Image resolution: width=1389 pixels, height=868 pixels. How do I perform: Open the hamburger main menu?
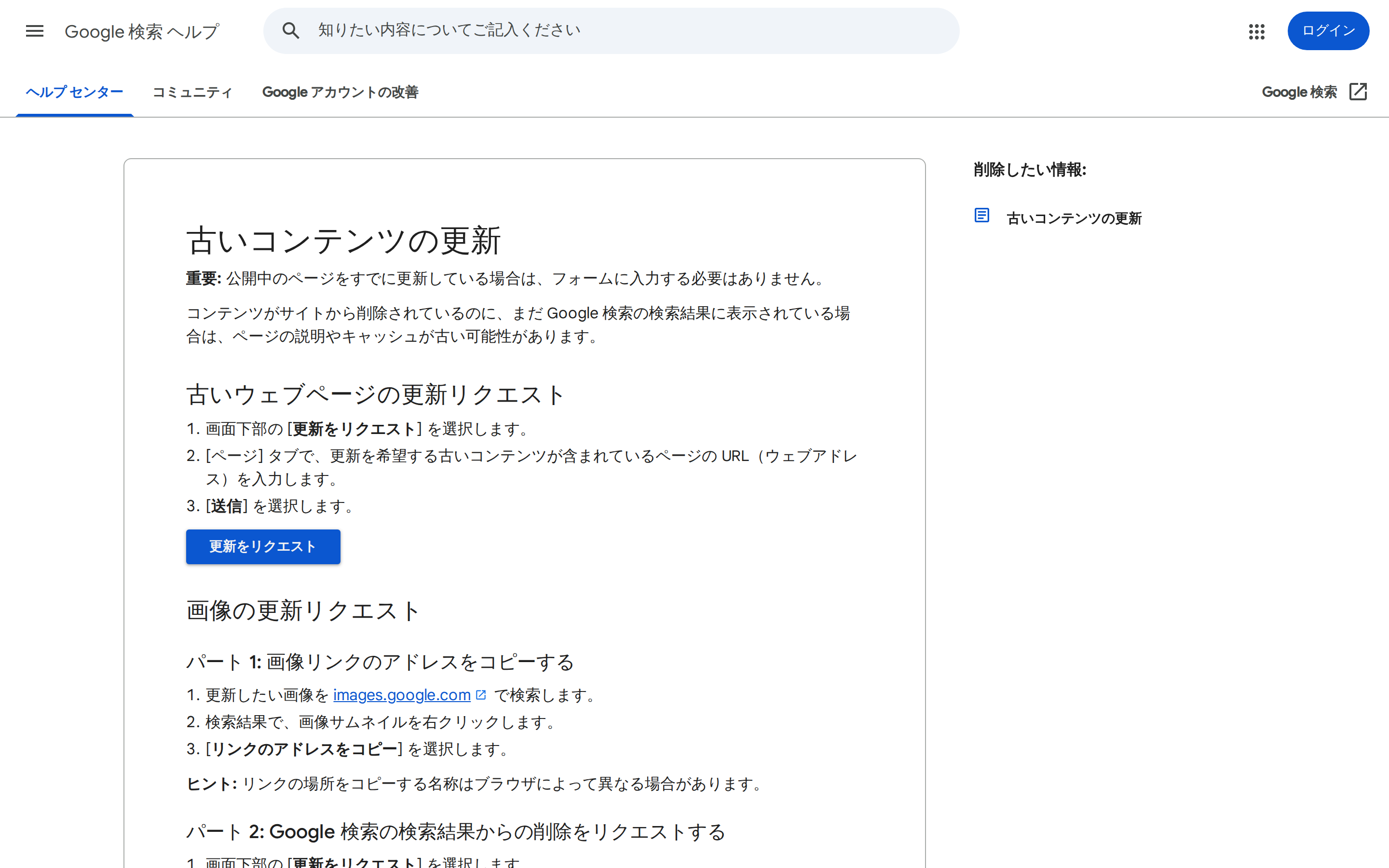click(34, 31)
